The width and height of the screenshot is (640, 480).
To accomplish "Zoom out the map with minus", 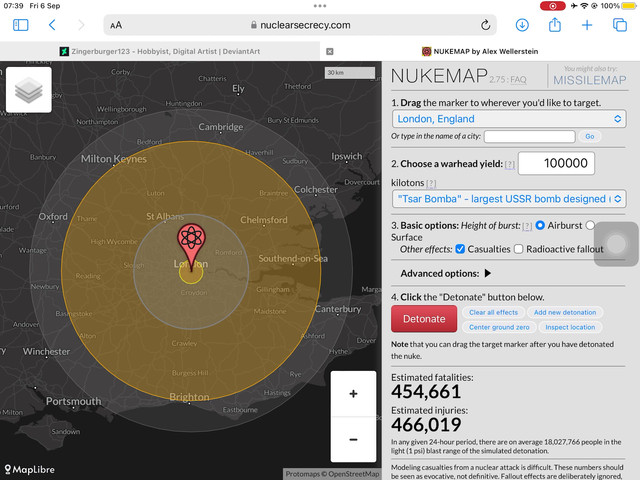I will click(353, 440).
